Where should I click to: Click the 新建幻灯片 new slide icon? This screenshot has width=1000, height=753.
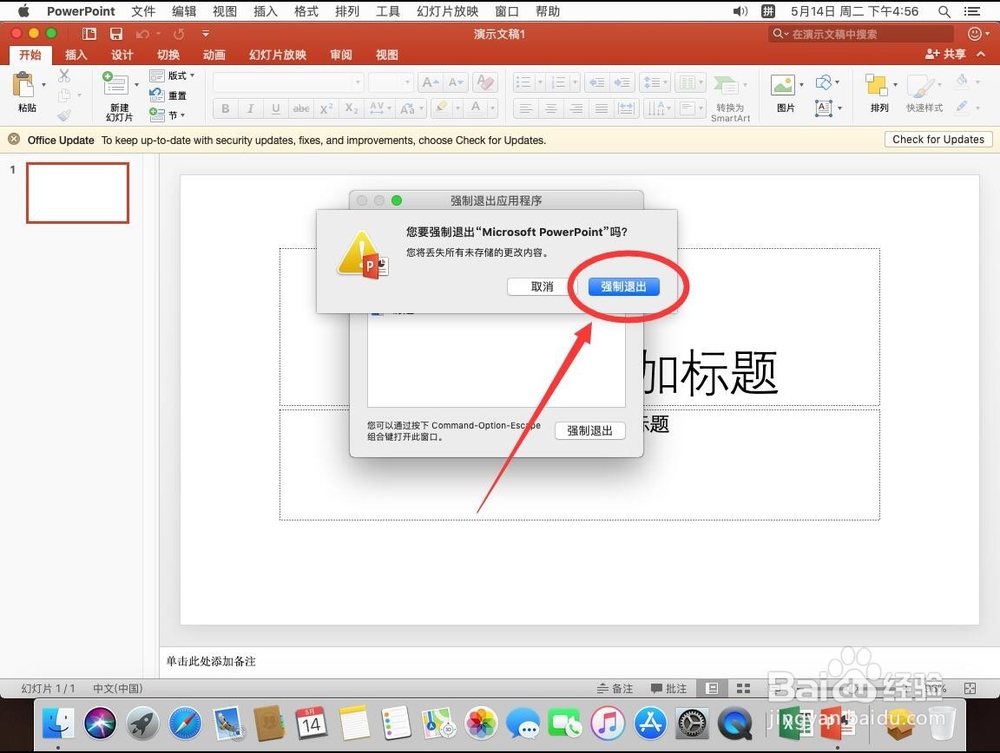[115, 84]
